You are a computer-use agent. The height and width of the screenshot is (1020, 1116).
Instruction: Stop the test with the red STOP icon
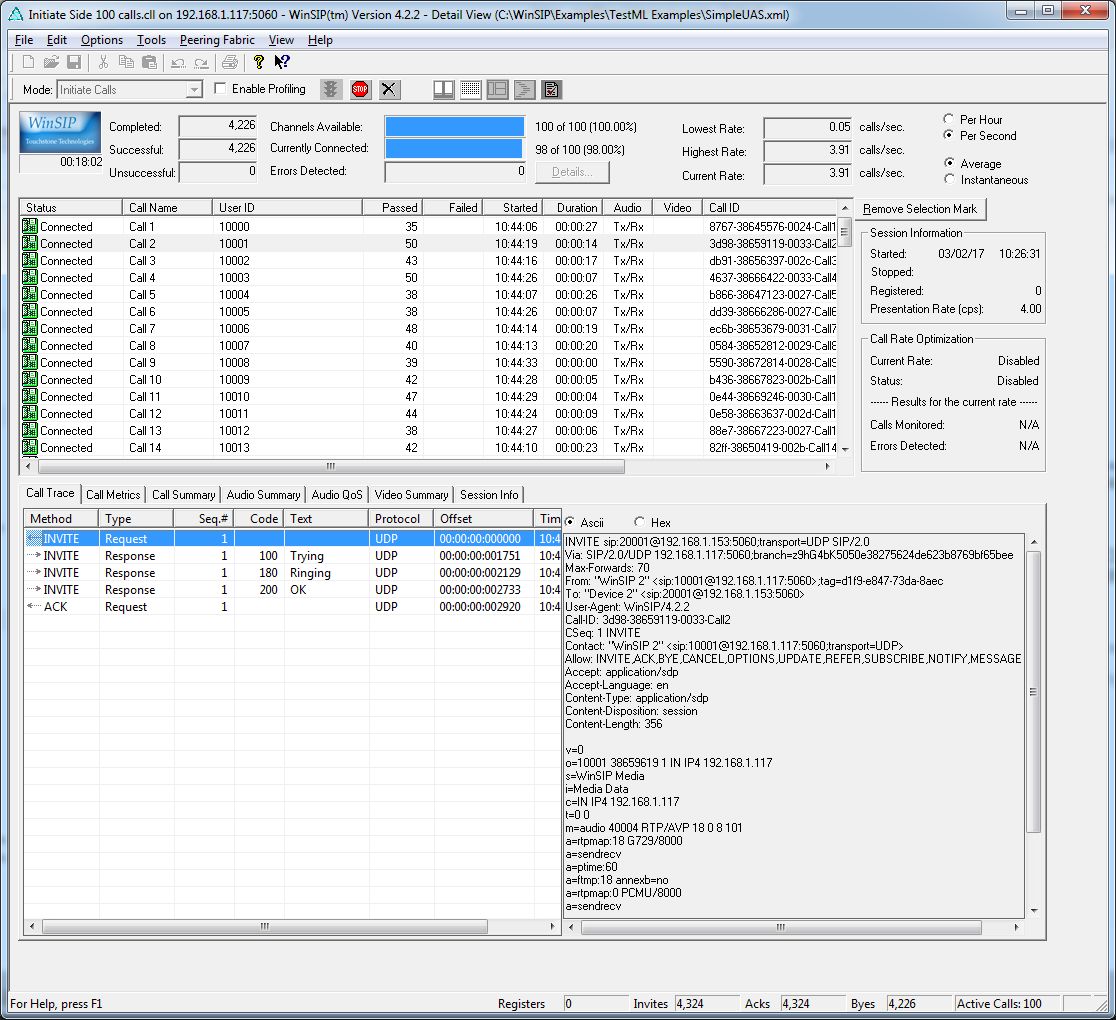(360, 89)
